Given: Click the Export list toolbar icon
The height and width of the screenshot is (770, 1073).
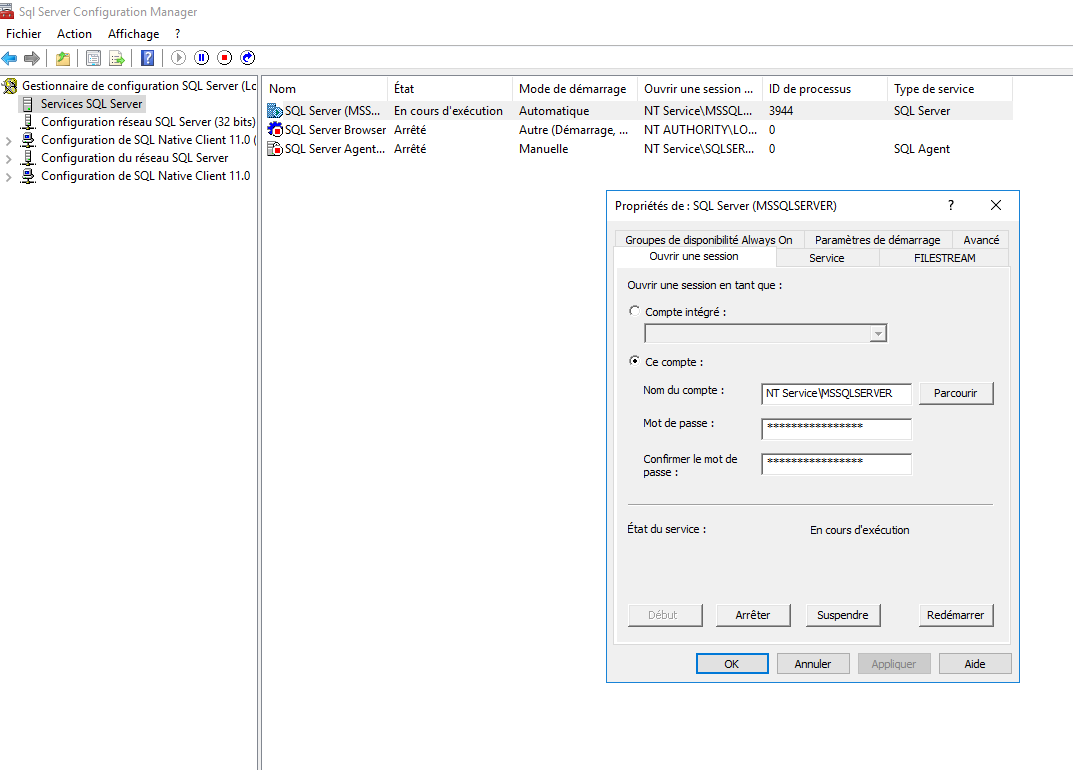Looking at the screenshot, I should pos(117,58).
